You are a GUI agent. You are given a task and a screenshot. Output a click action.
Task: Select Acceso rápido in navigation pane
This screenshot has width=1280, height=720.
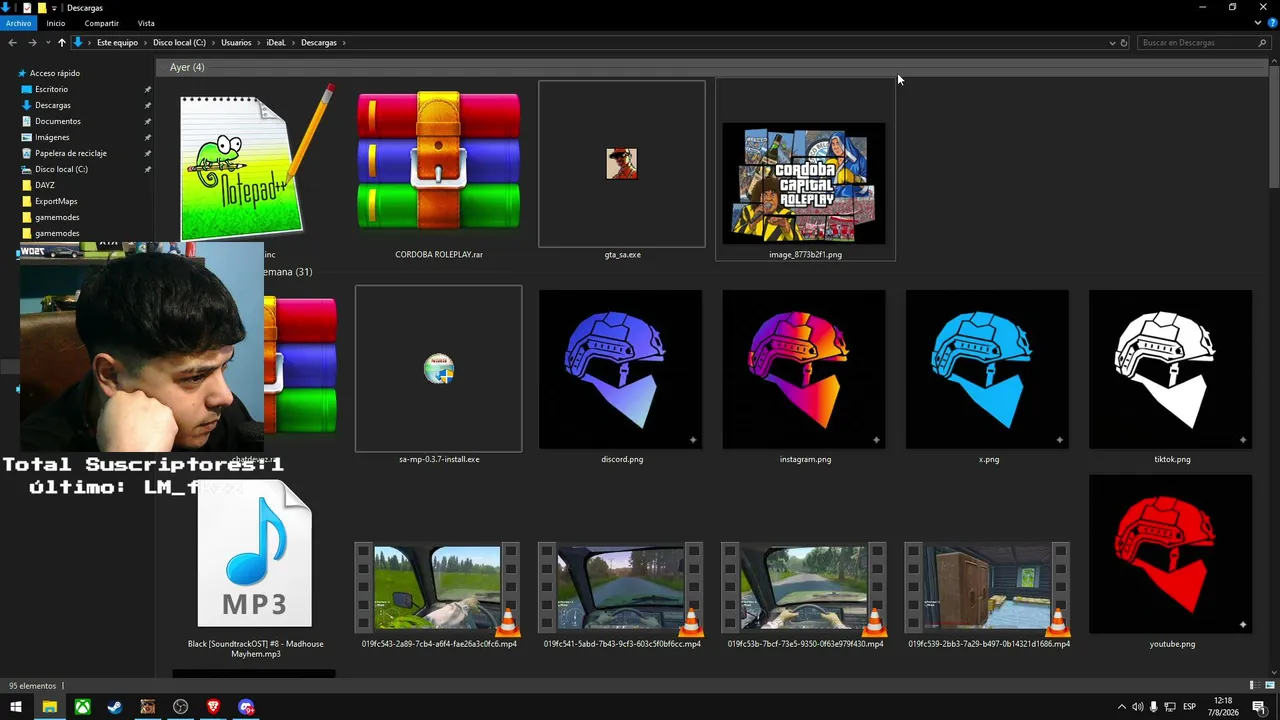tap(54, 73)
